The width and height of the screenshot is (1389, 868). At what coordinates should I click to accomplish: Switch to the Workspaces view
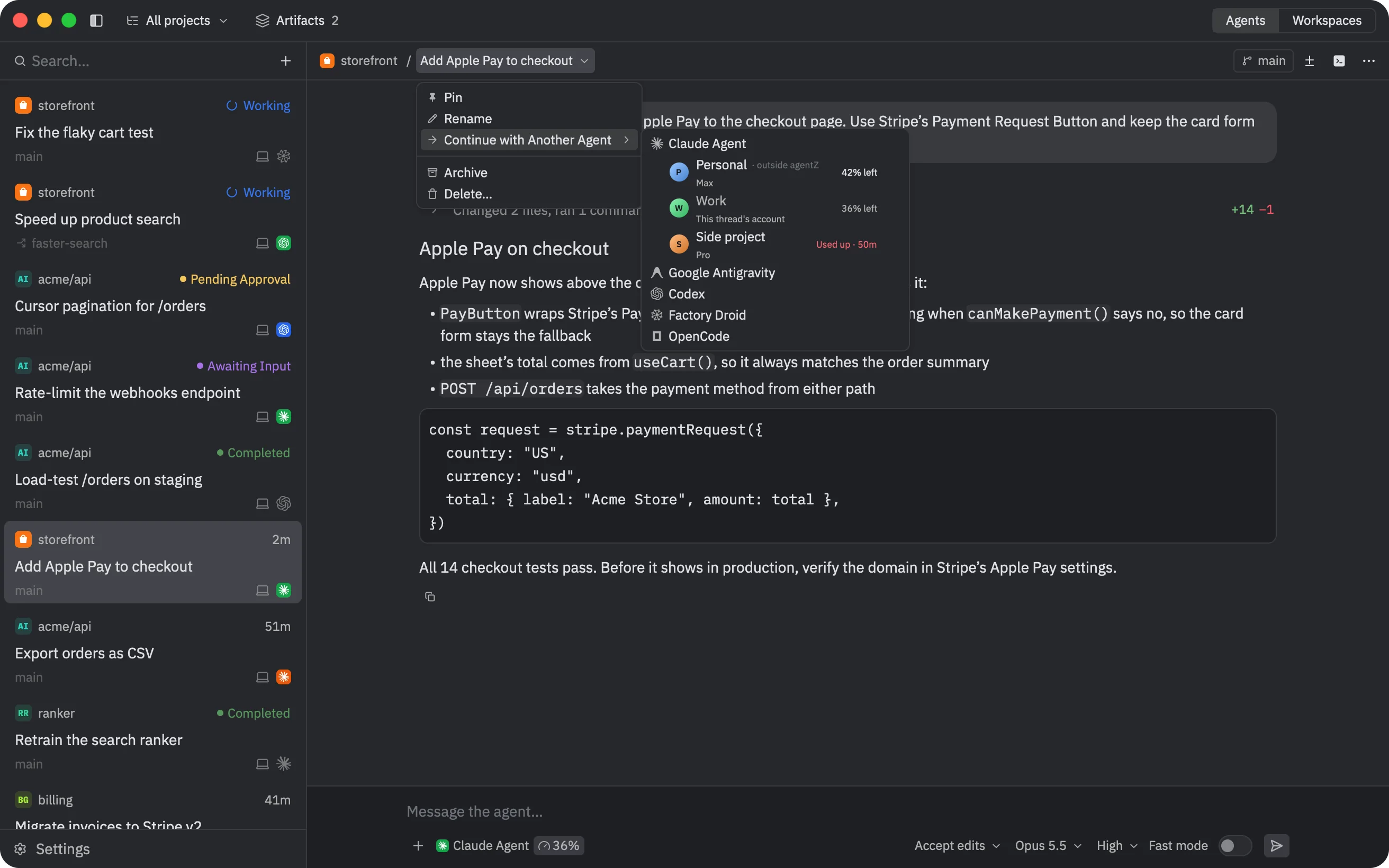pyautogui.click(x=1327, y=21)
